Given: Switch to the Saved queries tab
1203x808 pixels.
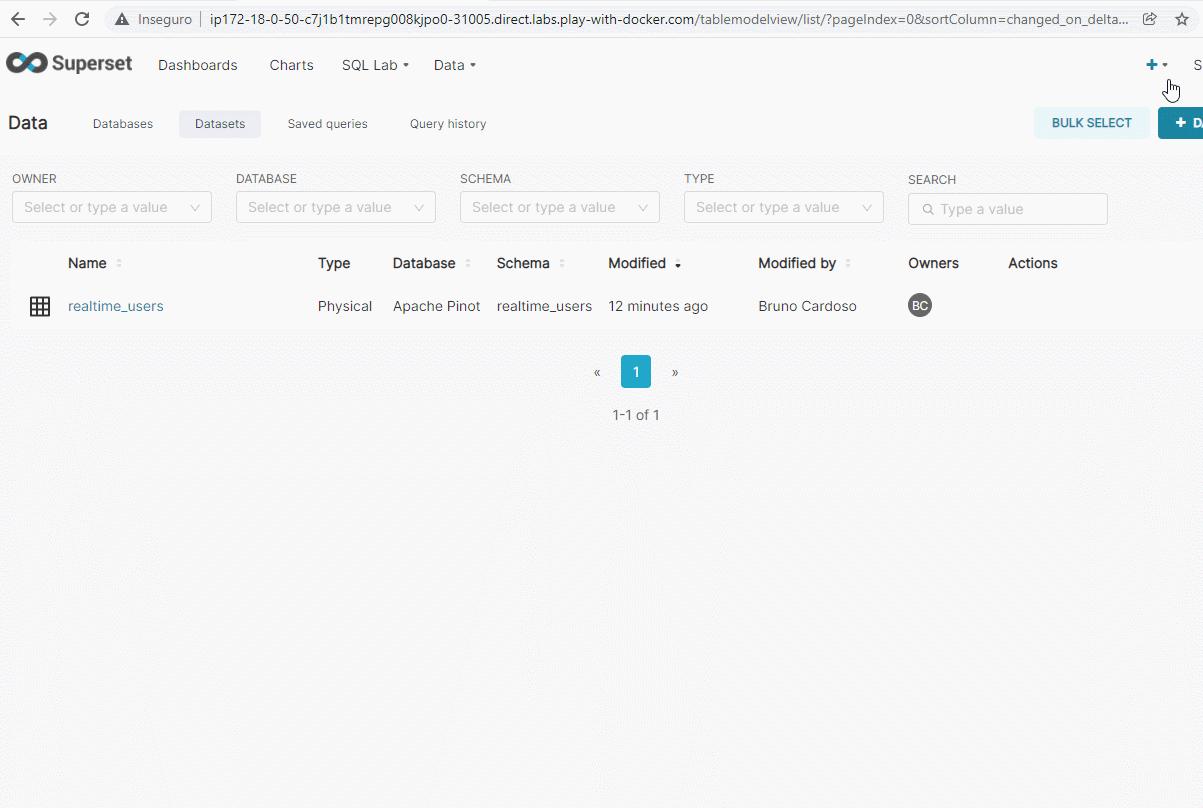Looking at the screenshot, I should click(327, 124).
